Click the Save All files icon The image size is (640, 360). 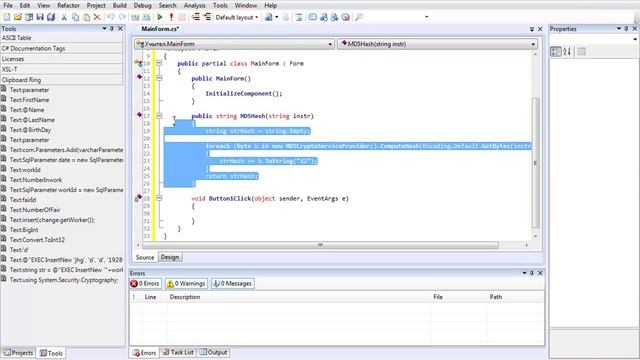51,17
